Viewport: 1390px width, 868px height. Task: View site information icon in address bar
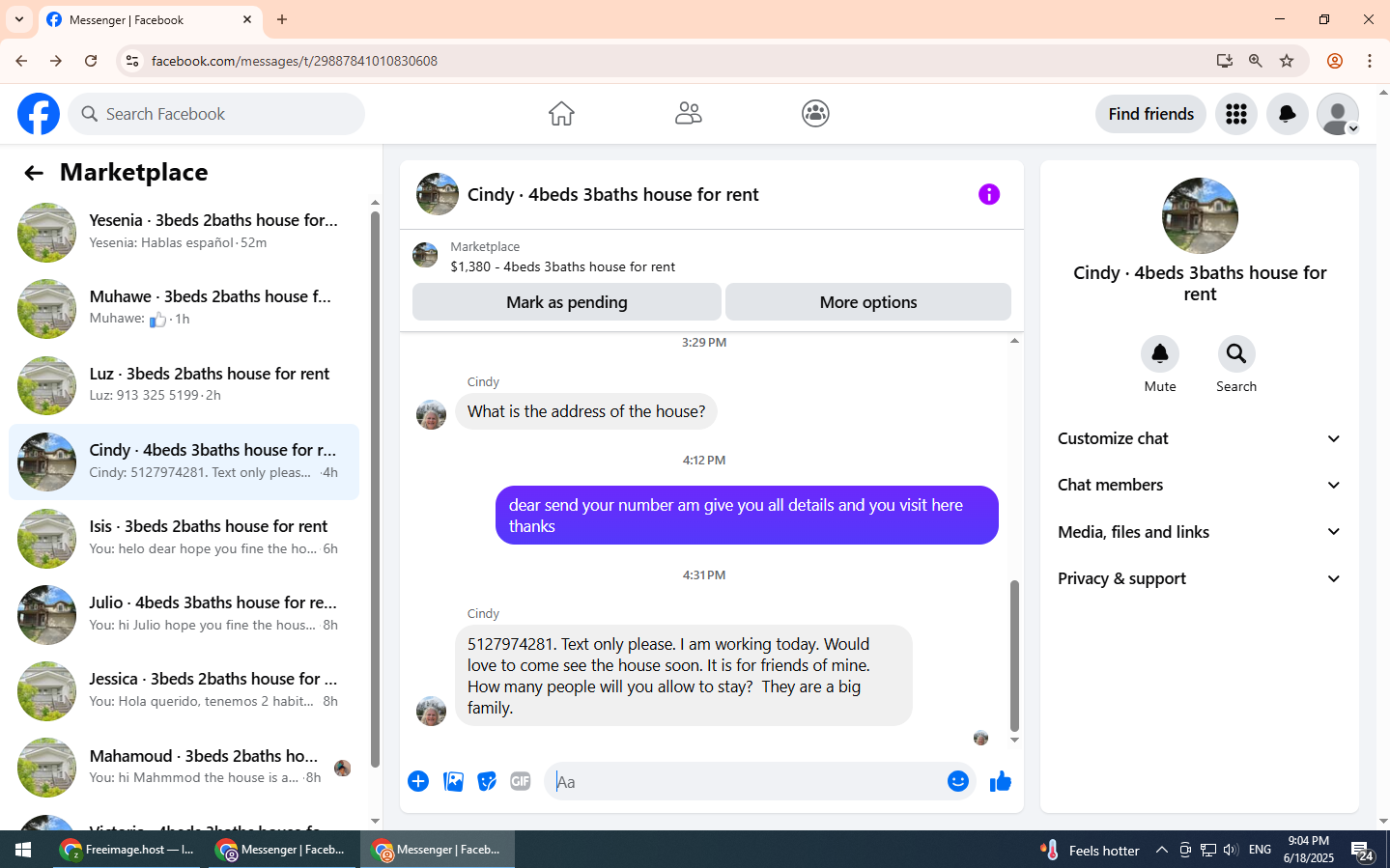click(x=132, y=61)
